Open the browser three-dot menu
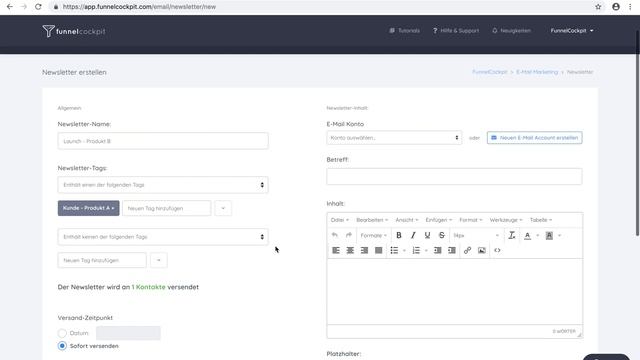 [x=630, y=7]
